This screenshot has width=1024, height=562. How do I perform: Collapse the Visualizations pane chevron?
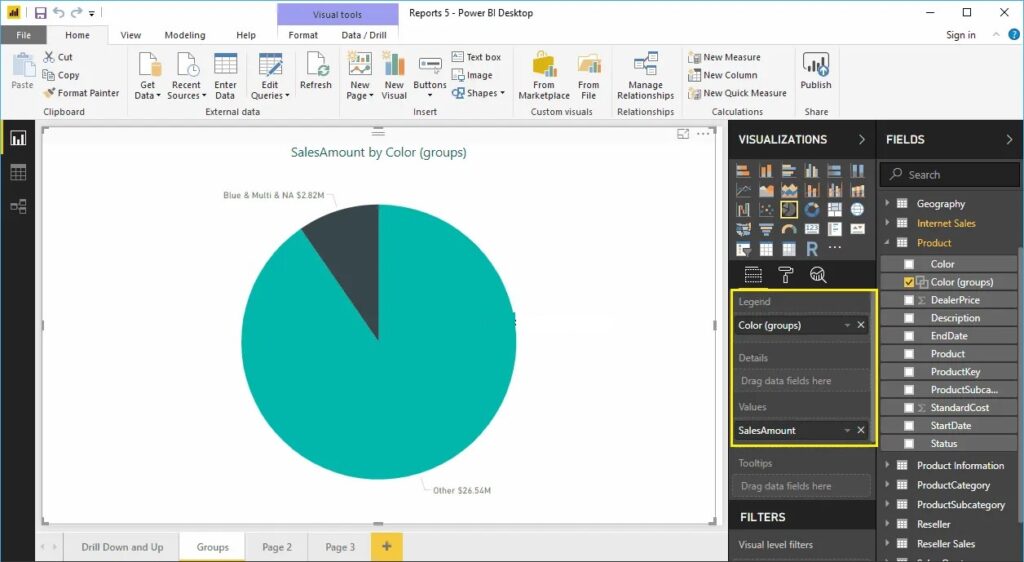click(861, 140)
